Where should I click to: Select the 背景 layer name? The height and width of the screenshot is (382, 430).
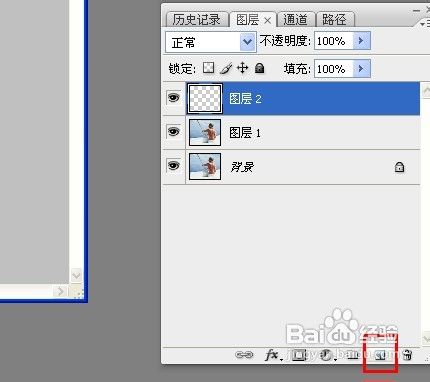click(x=242, y=167)
